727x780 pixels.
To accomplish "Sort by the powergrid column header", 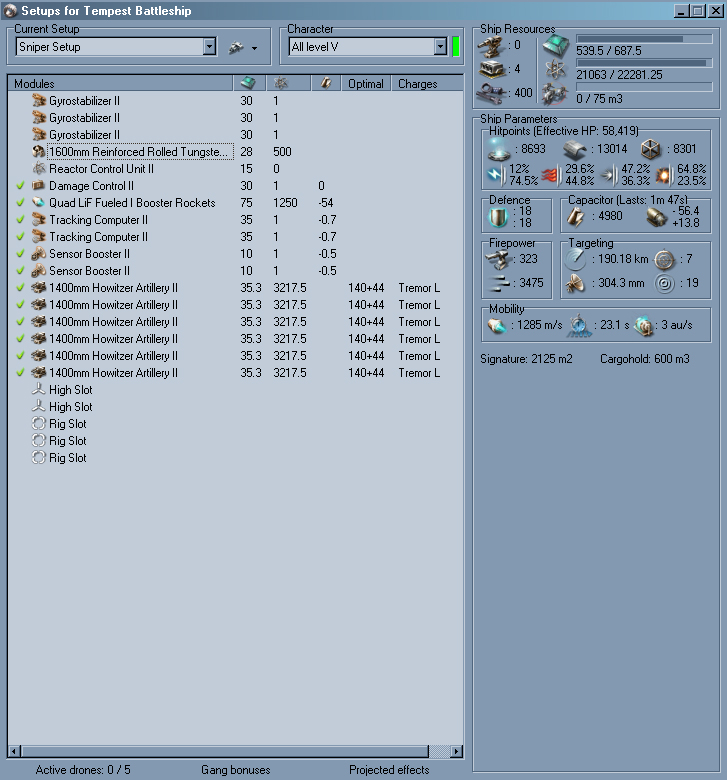I will [x=289, y=84].
